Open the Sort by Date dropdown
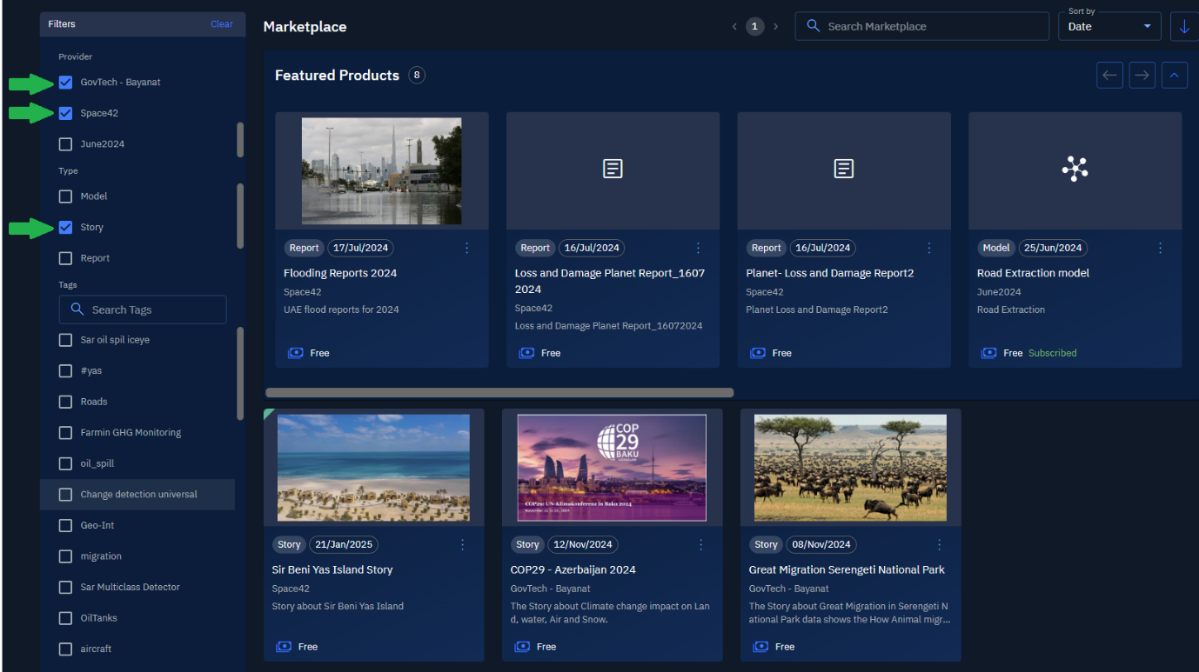1199x672 pixels. (x=1109, y=27)
